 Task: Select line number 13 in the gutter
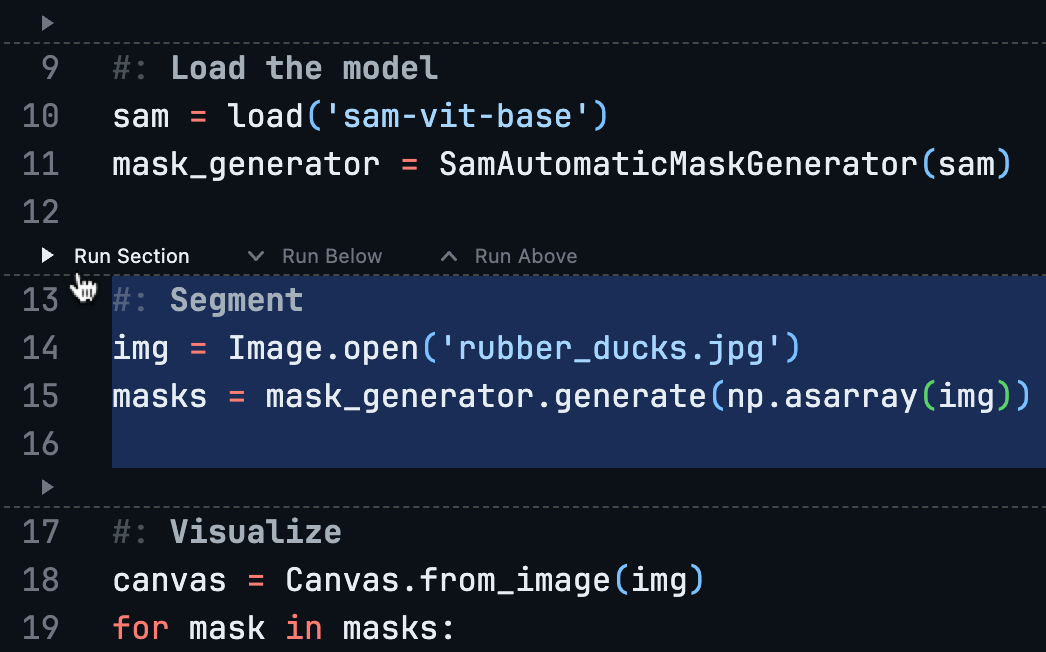[40, 299]
